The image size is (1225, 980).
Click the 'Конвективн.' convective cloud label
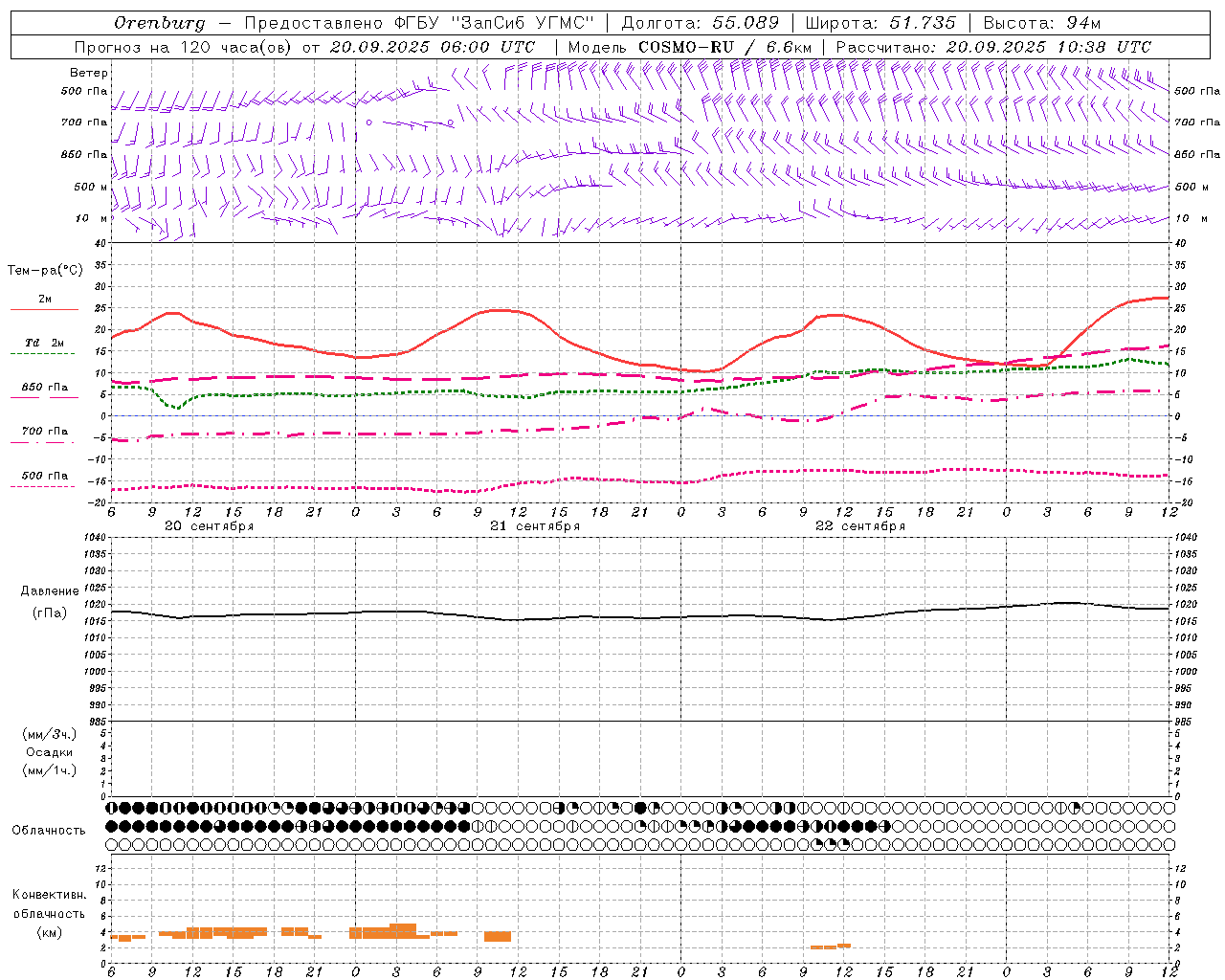(49, 895)
